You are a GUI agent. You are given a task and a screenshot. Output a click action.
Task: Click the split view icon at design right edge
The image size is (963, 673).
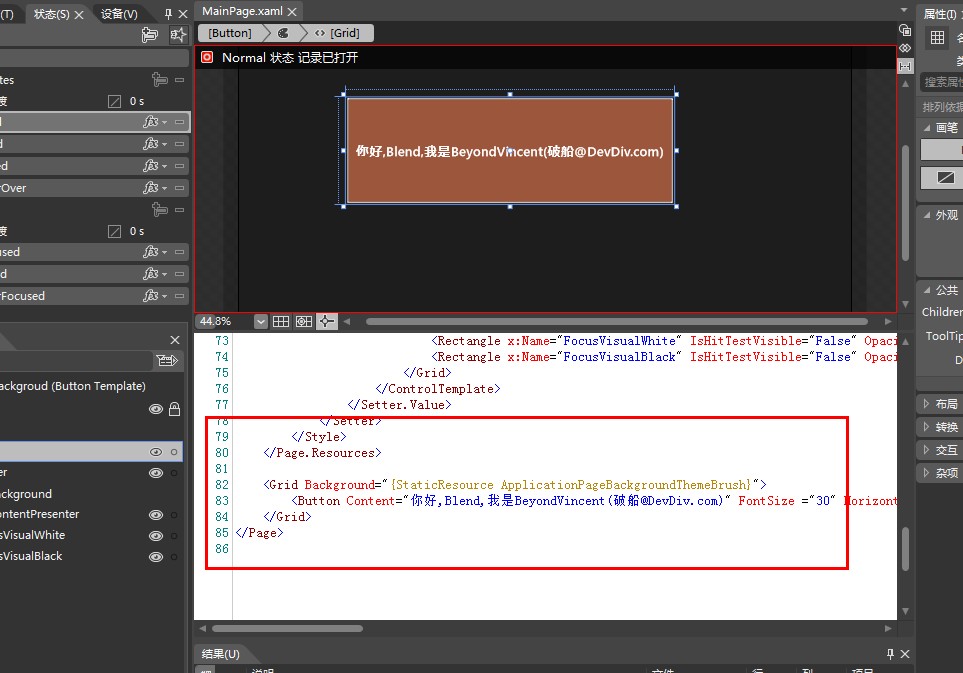coord(905,48)
